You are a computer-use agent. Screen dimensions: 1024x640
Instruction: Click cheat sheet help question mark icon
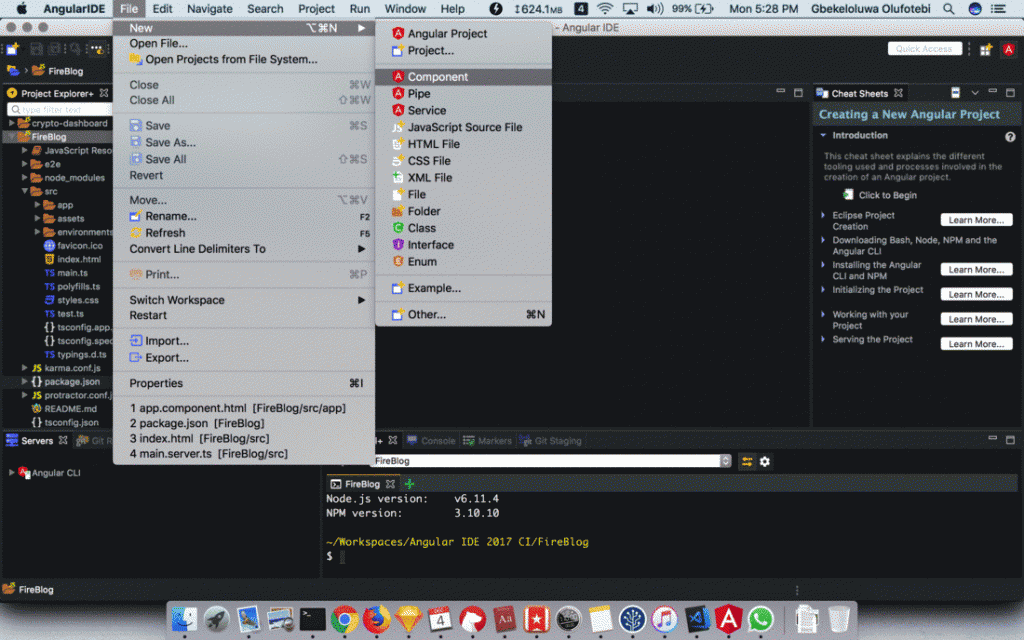(x=1010, y=136)
